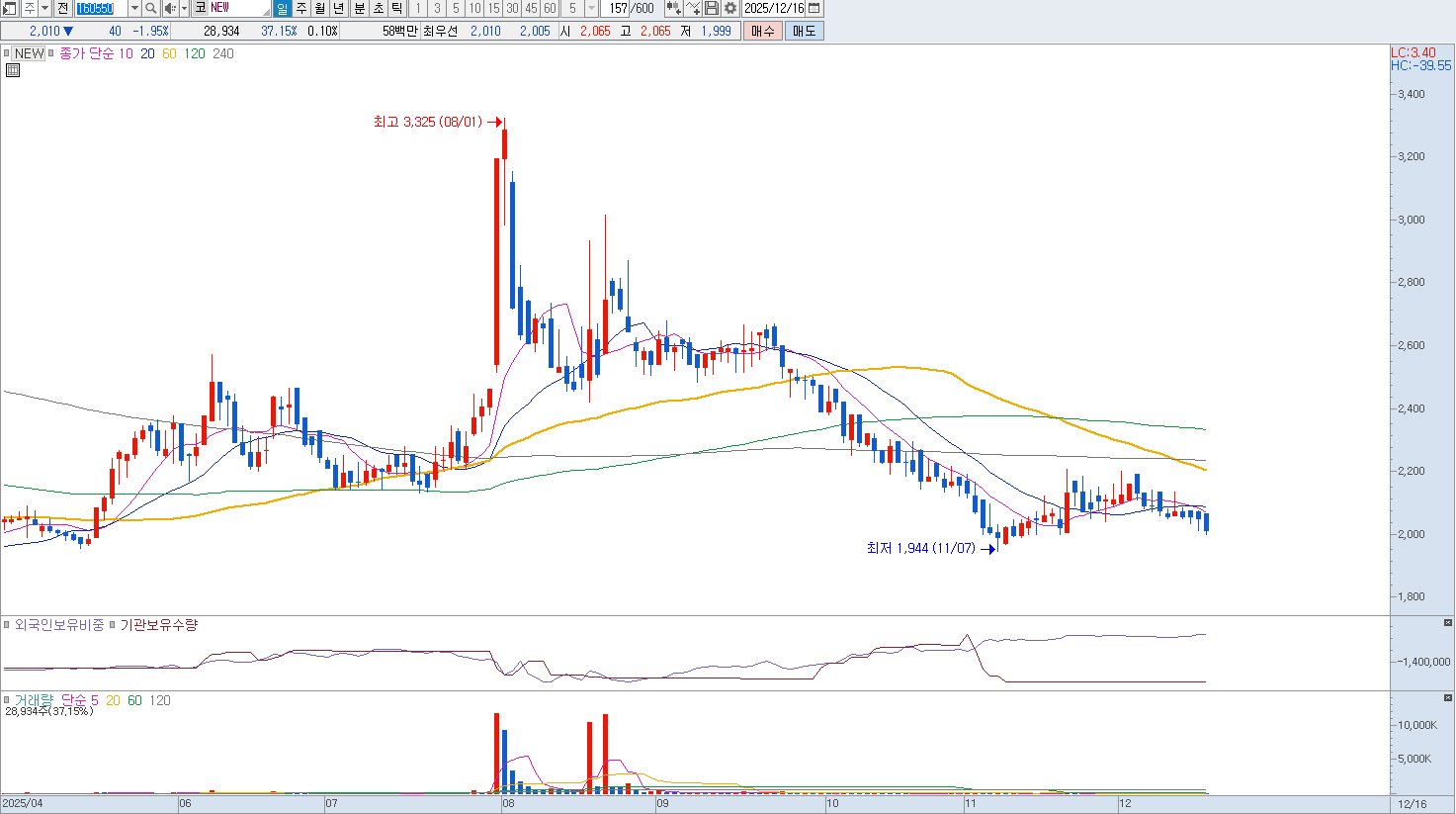Switch to the 주 weekly chart period

pos(301,8)
